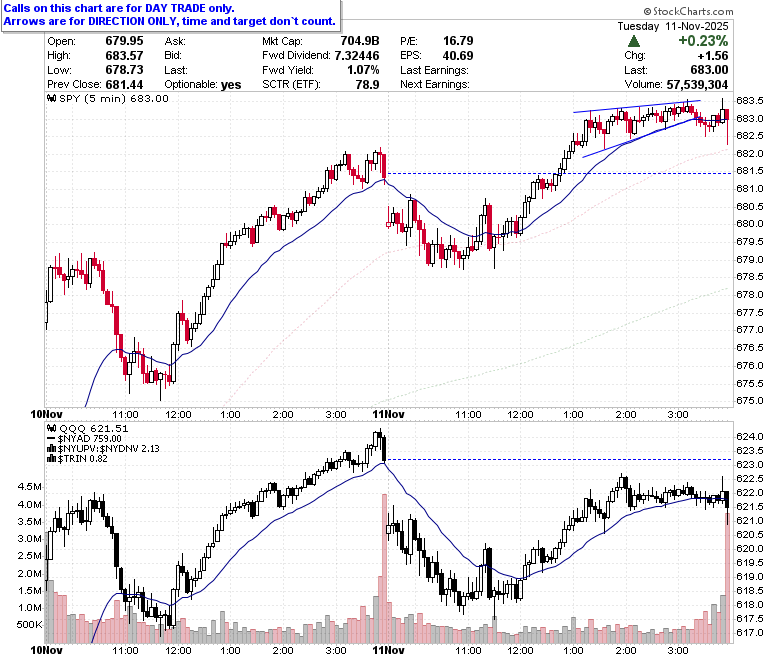Click the tallest pink volume spike at 11Nov open

[384, 568]
